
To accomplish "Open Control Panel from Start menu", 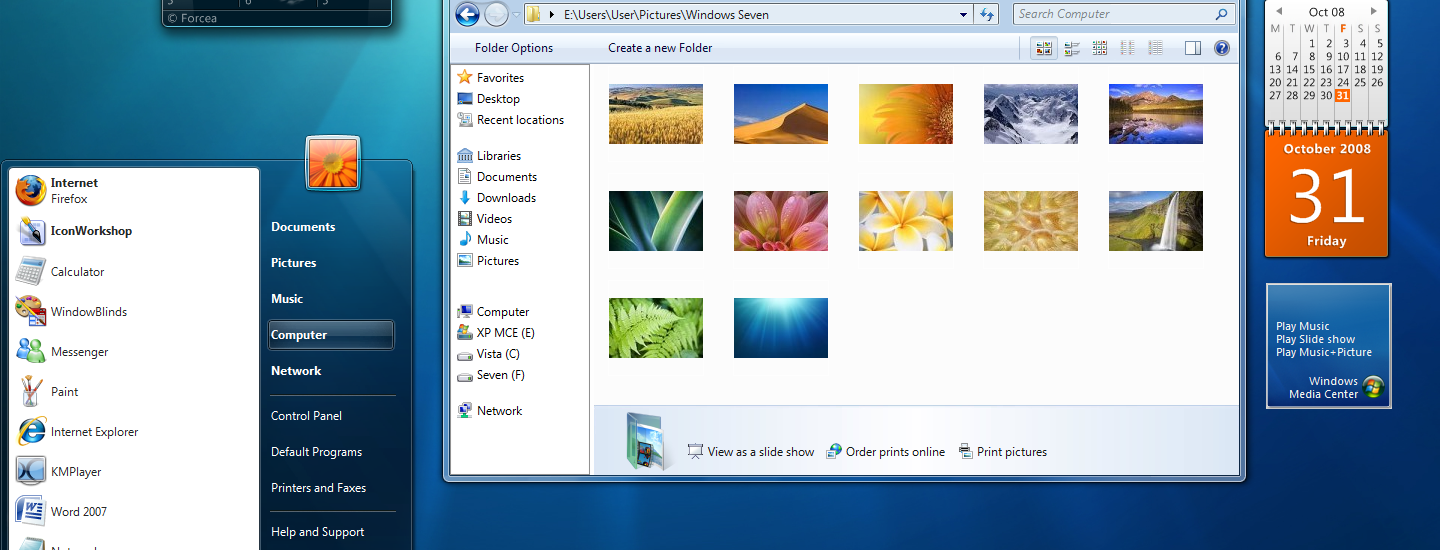I will click(x=306, y=416).
